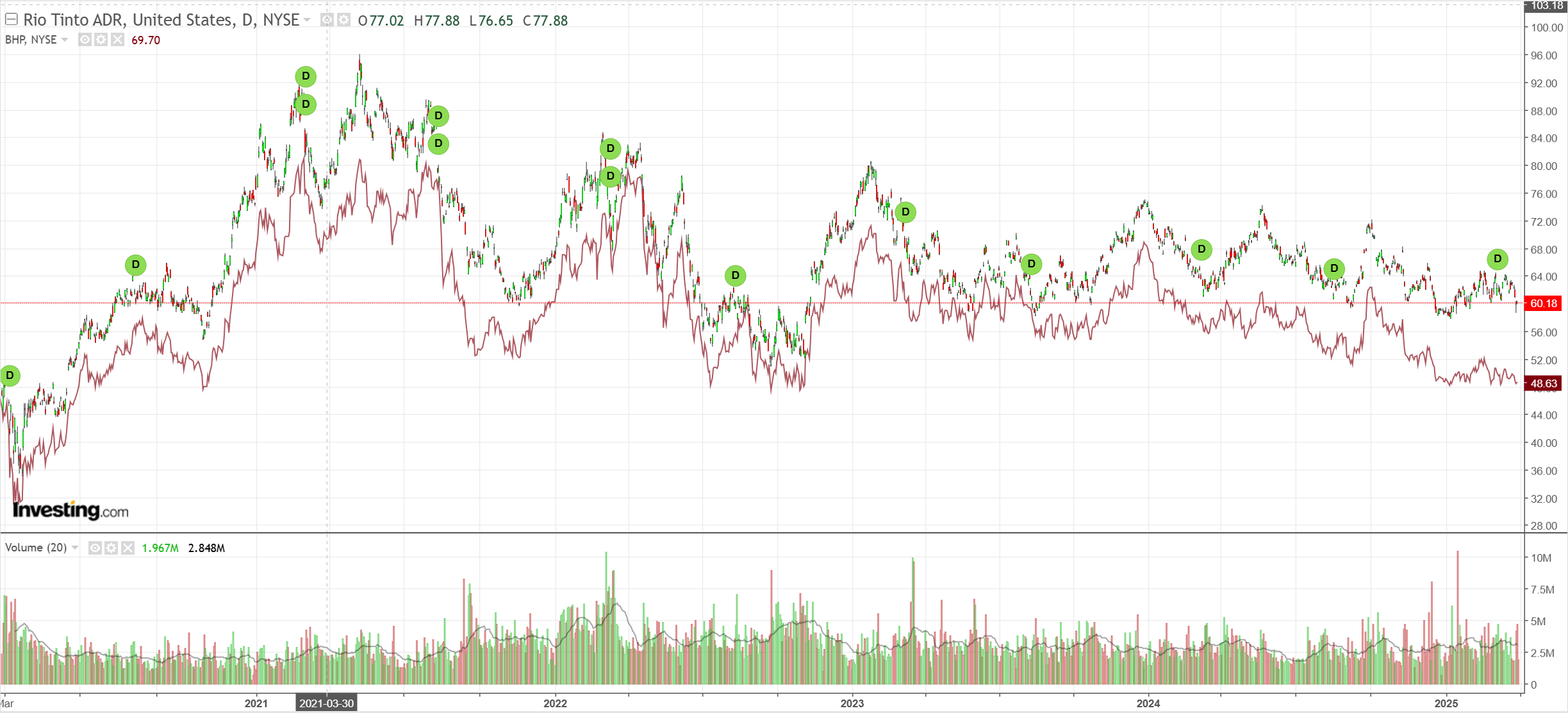Open settings gear for Rio Tinto series

344,21
